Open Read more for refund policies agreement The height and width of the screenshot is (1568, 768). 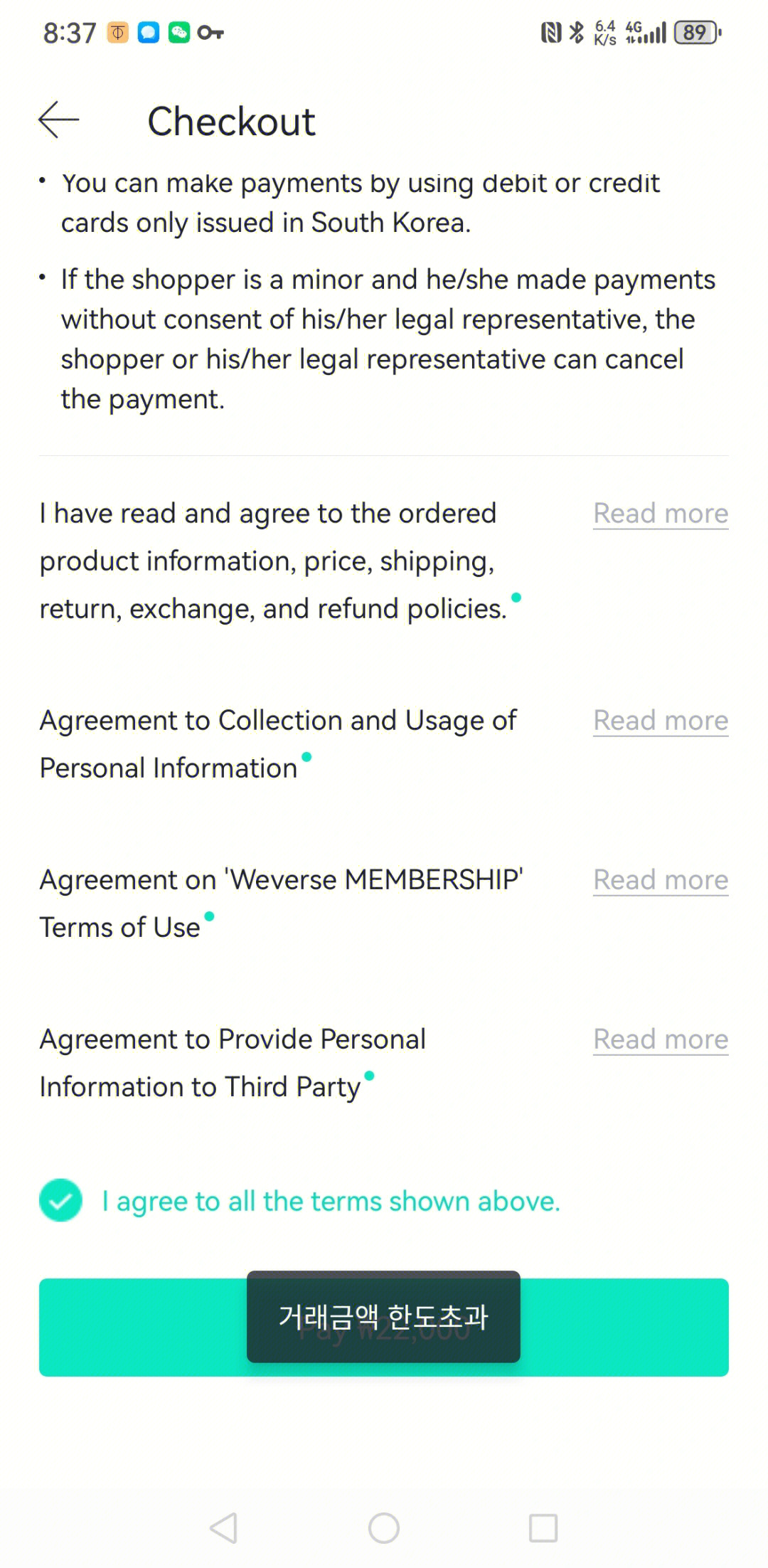click(x=661, y=514)
